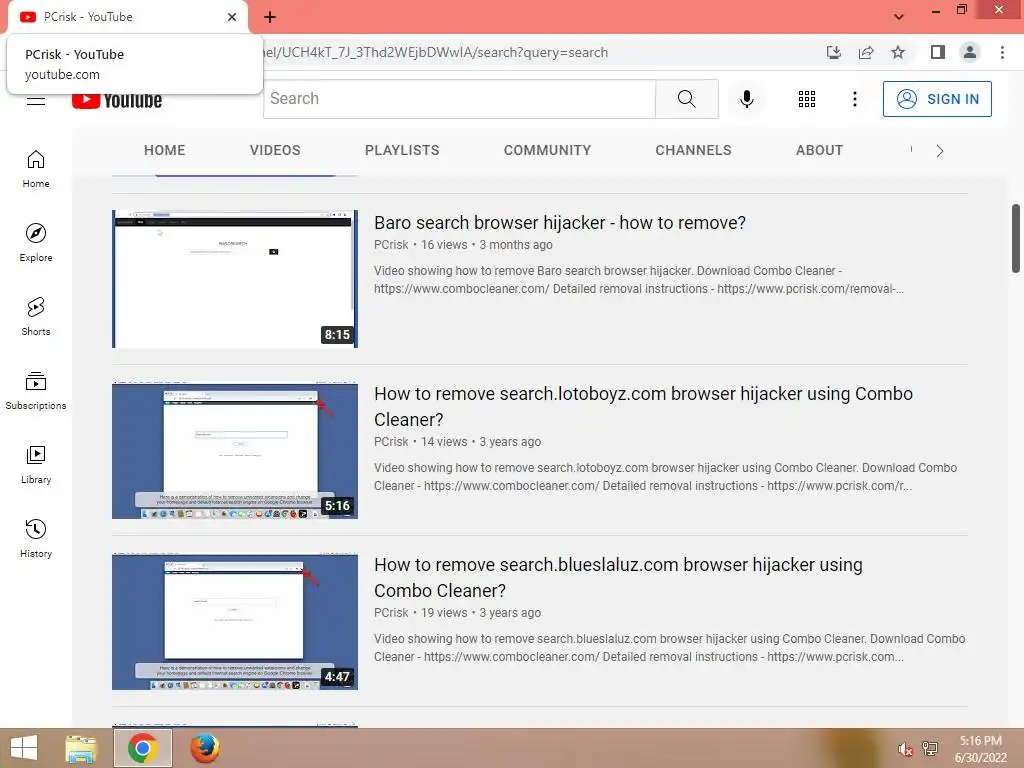
Task: Go to Home in the sidebar
Action: click(x=36, y=169)
